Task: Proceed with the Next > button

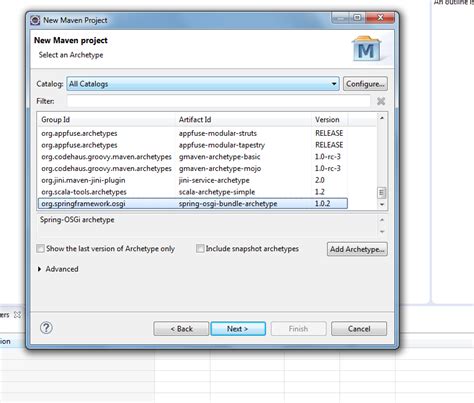Action: (x=238, y=329)
